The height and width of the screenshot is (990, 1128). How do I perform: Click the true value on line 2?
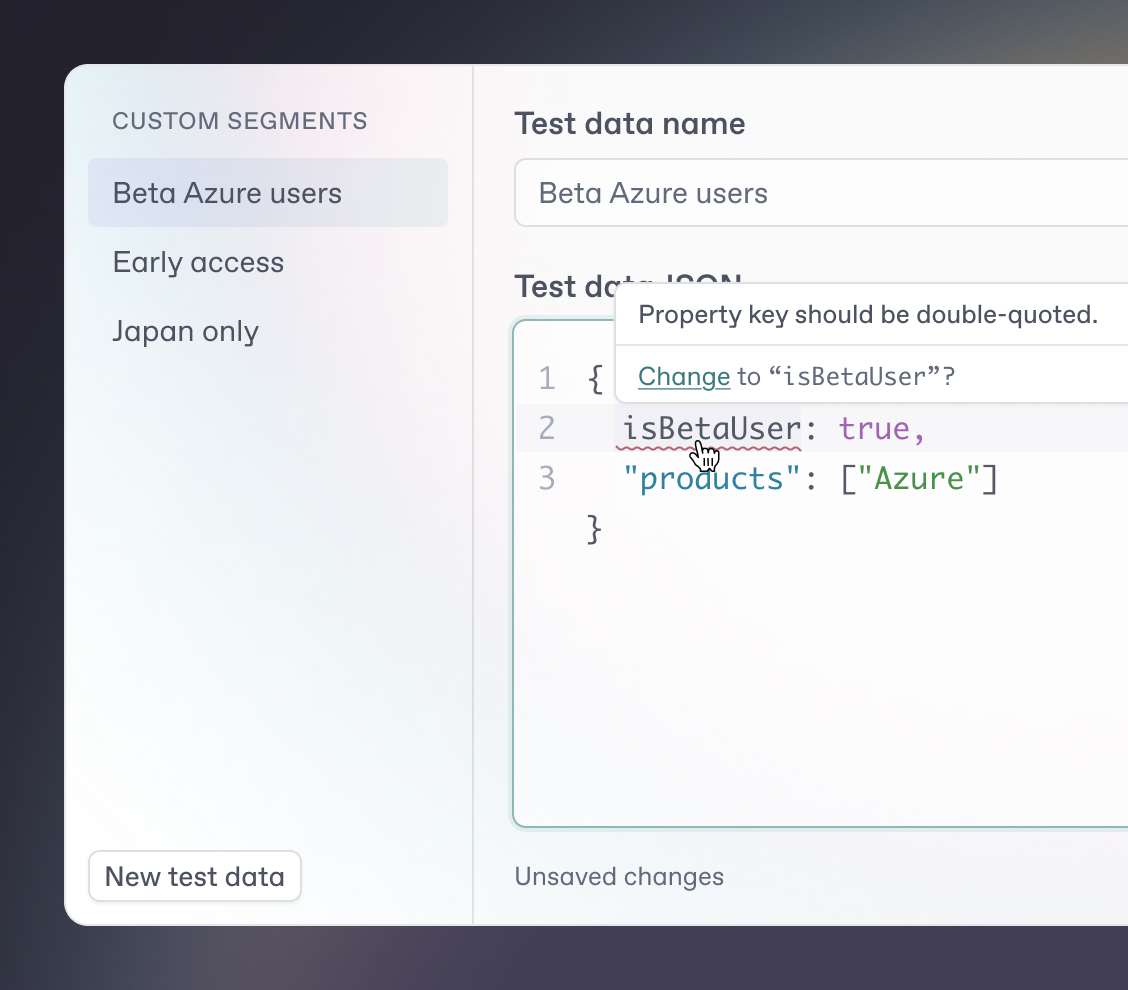pyautogui.click(x=873, y=429)
